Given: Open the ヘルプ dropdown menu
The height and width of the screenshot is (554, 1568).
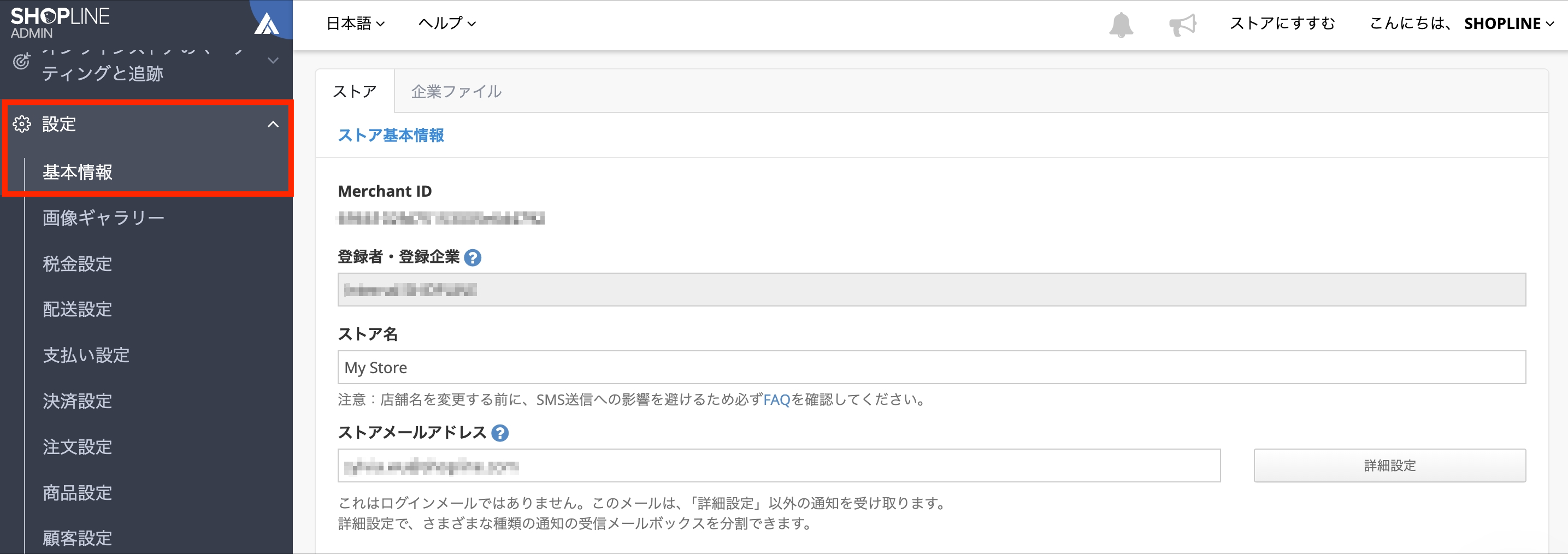Looking at the screenshot, I should click(x=447, y=23).
